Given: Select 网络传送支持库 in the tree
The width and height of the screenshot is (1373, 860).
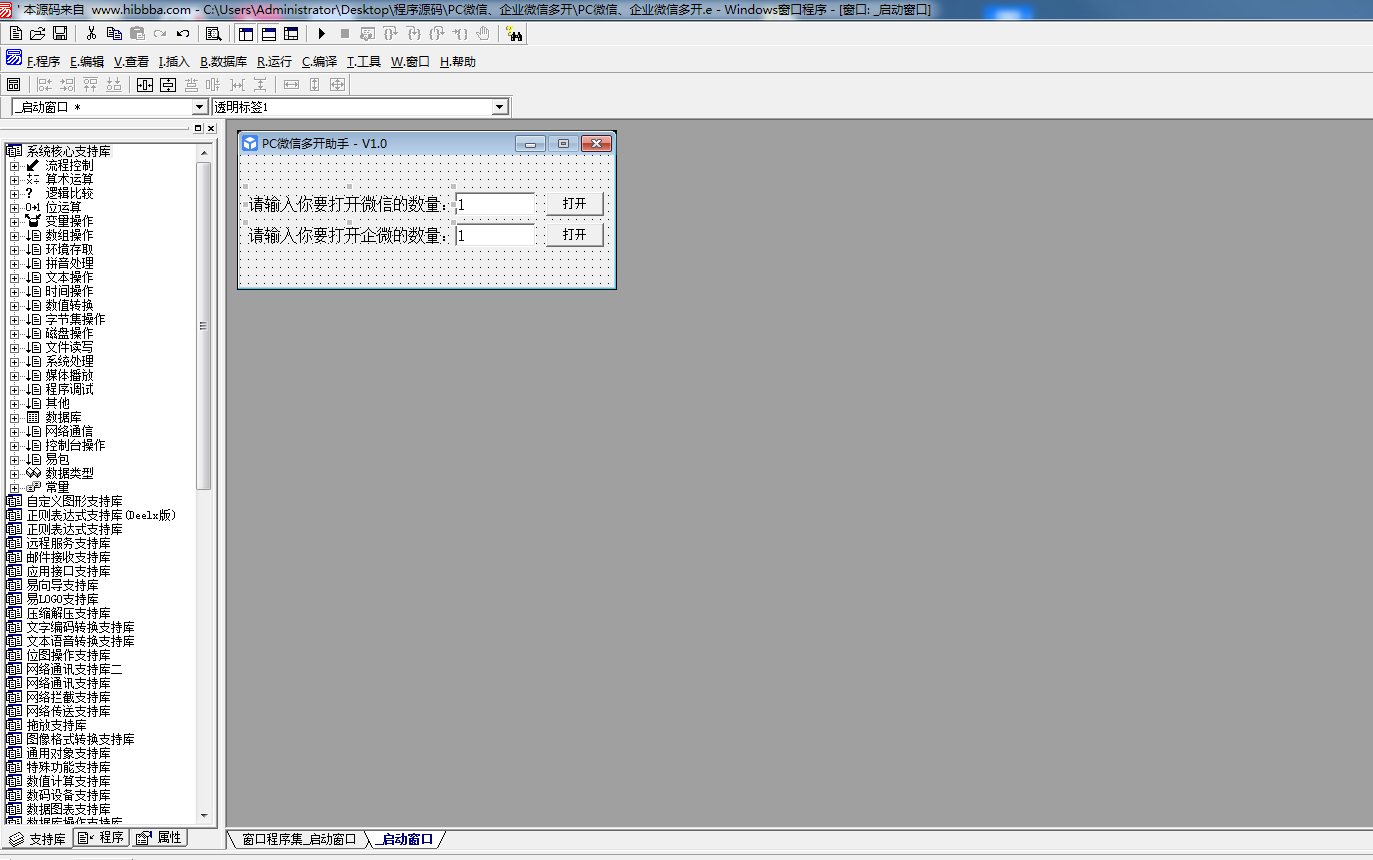Looking at the screenshot, I should click(68, 712).
